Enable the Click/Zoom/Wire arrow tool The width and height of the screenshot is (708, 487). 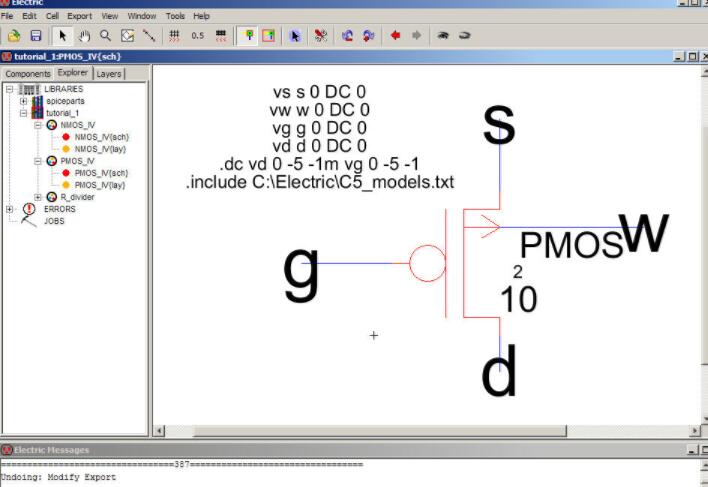point(64,35)
